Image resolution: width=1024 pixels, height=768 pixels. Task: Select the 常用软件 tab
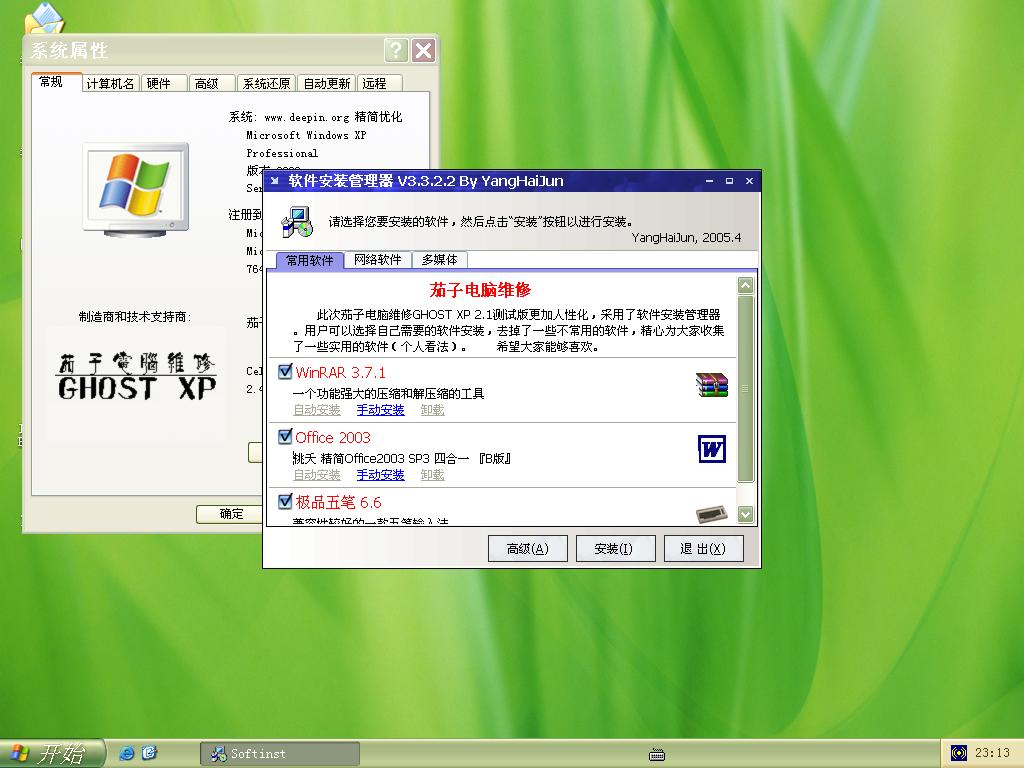(310, 260)
